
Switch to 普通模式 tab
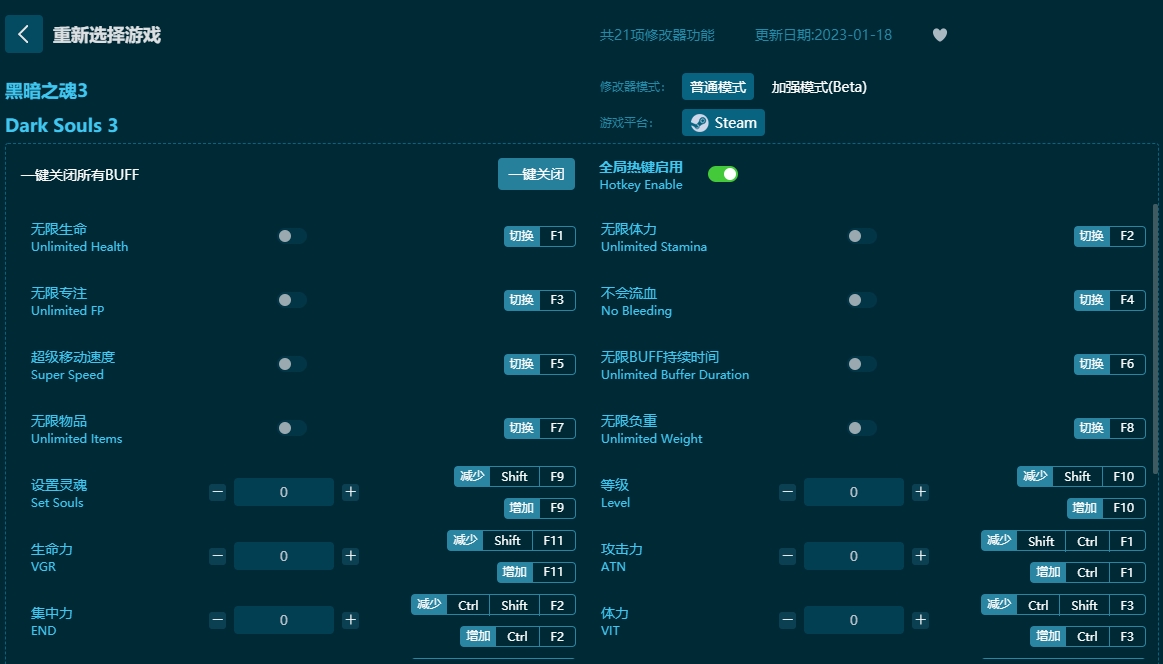[718, 87]
